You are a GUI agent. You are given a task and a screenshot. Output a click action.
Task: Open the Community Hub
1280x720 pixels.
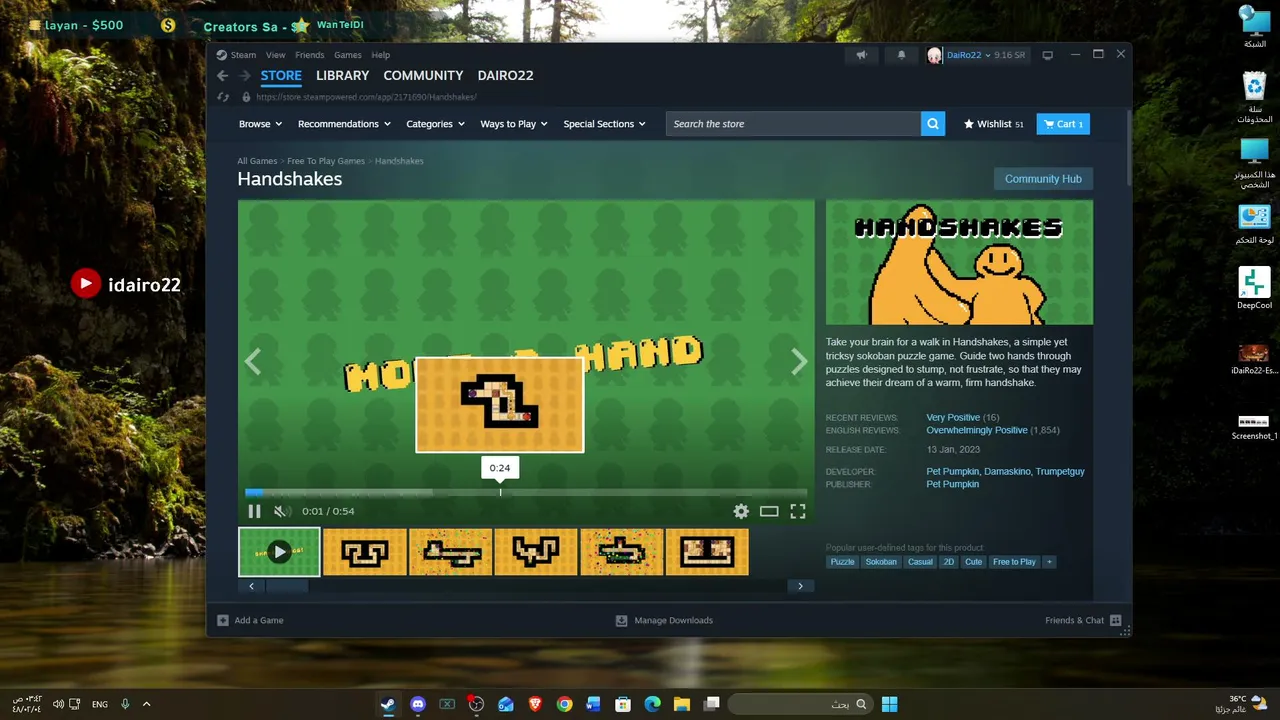[1043, 179]
